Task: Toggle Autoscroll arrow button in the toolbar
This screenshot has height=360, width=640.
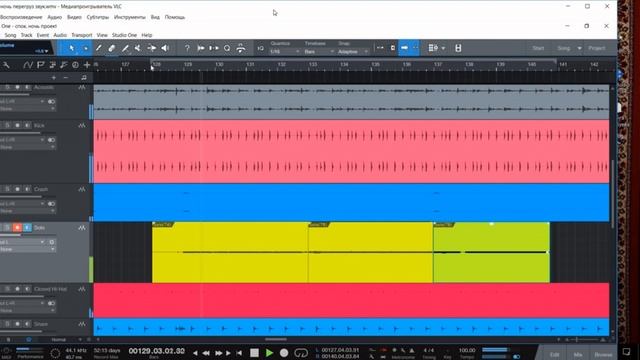Action: pyautogui.click(x=404, y=48)
